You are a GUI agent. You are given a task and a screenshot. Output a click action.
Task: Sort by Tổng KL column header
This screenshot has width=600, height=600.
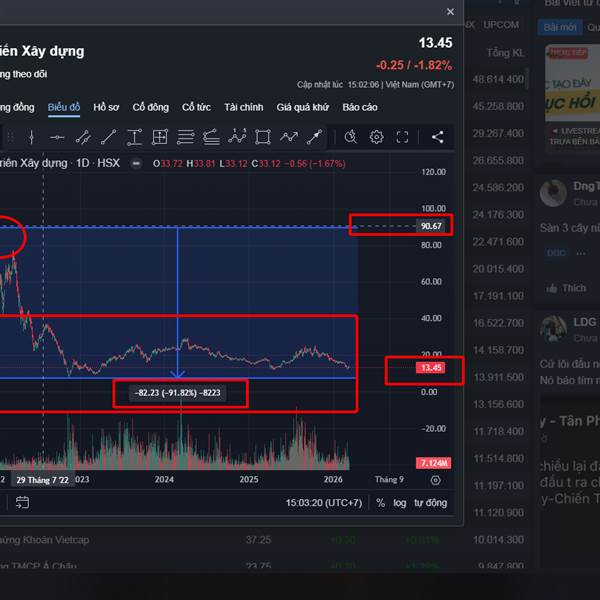coord(505,52)
